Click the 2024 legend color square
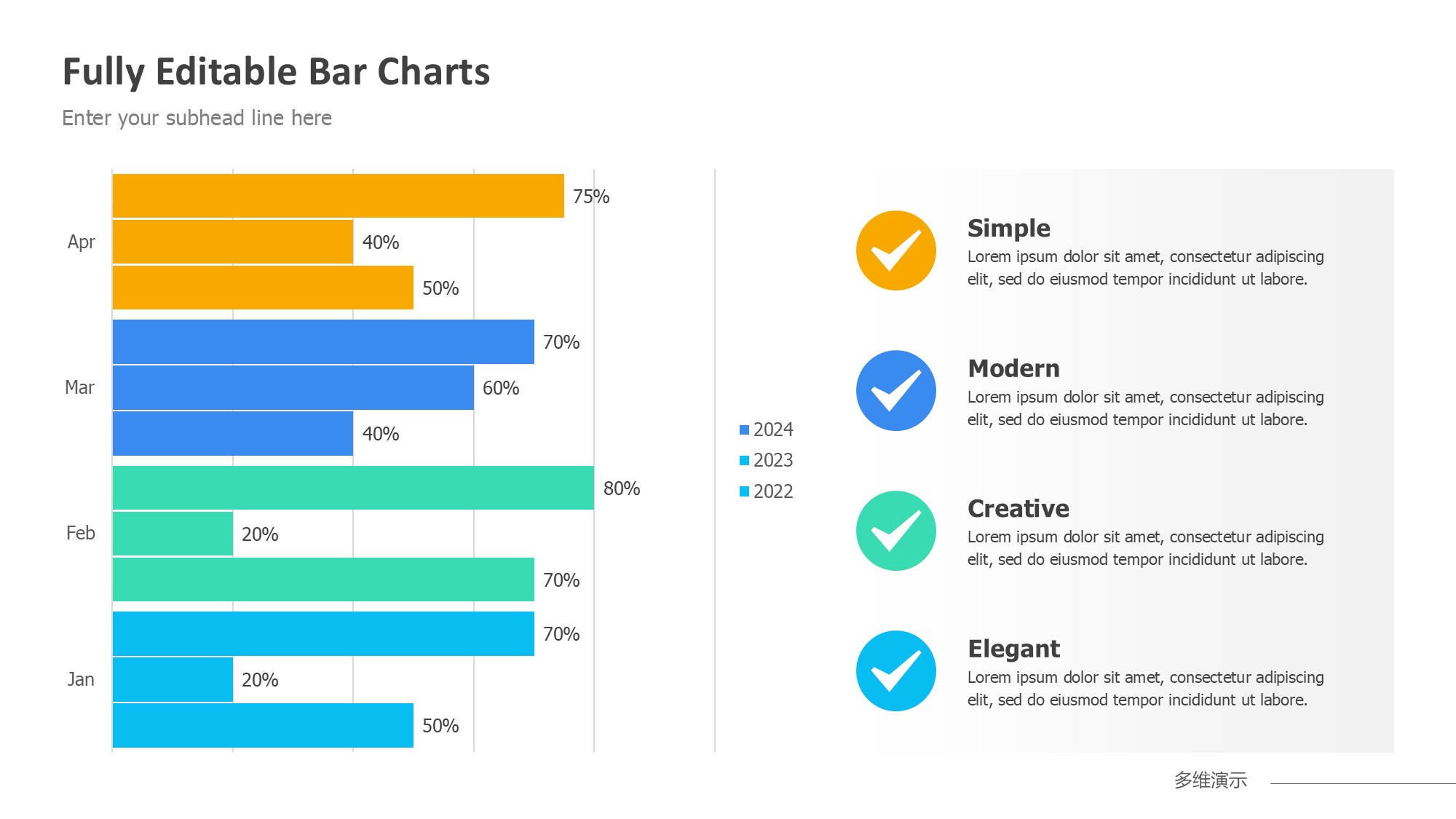 coord(744,430)
